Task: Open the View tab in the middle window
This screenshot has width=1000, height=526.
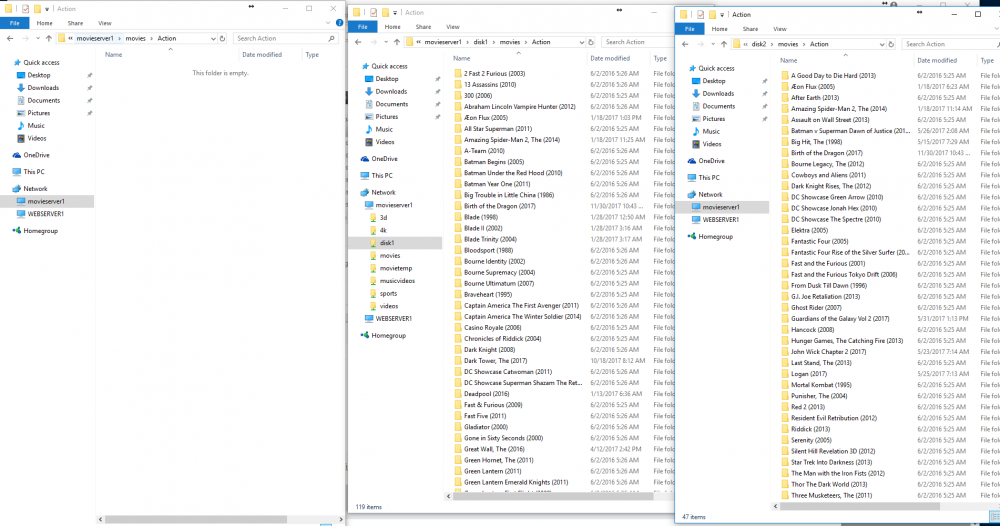Action: tap(453, 27)
